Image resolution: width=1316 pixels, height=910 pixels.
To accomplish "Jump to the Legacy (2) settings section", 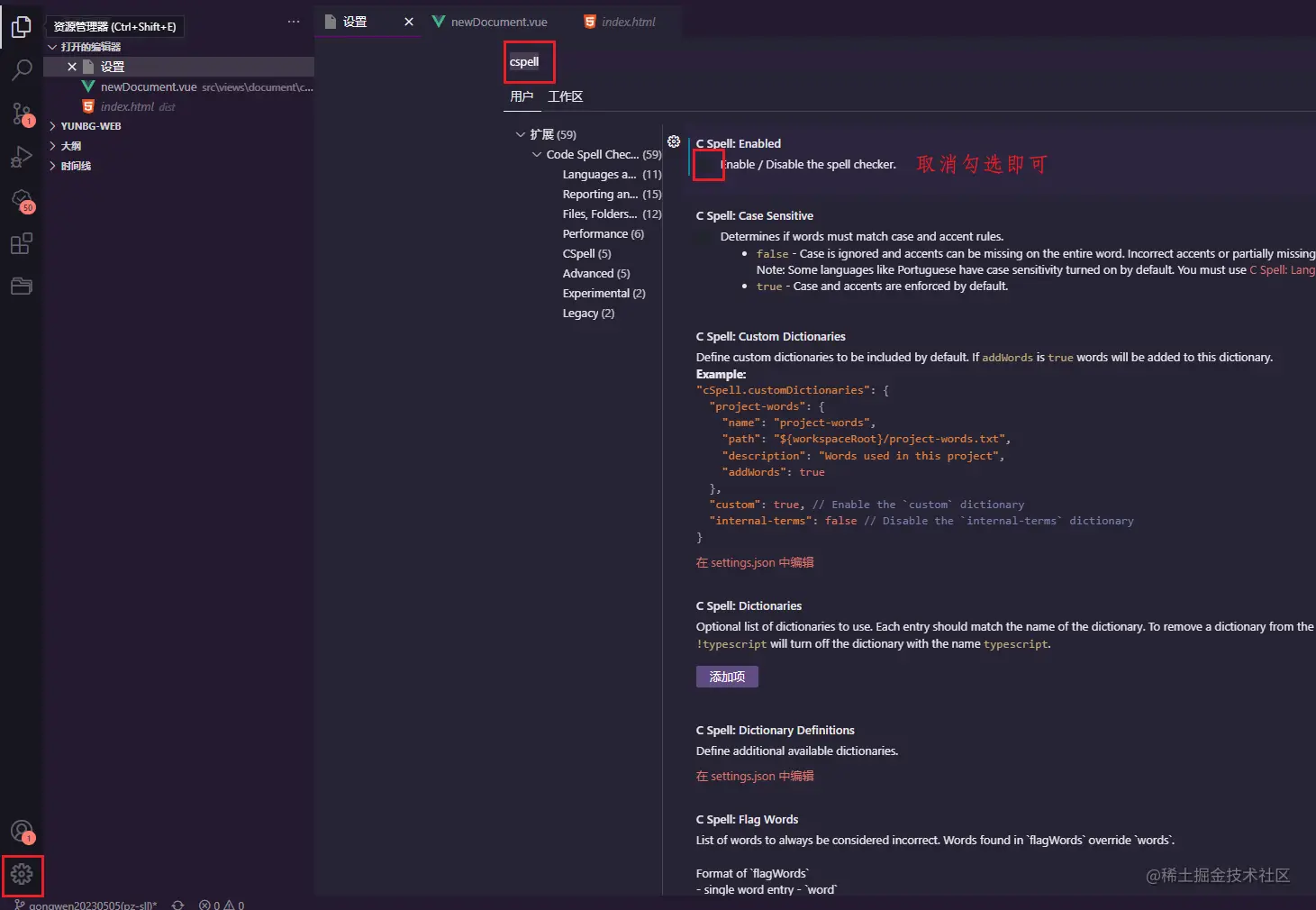I will pos(588,313).
